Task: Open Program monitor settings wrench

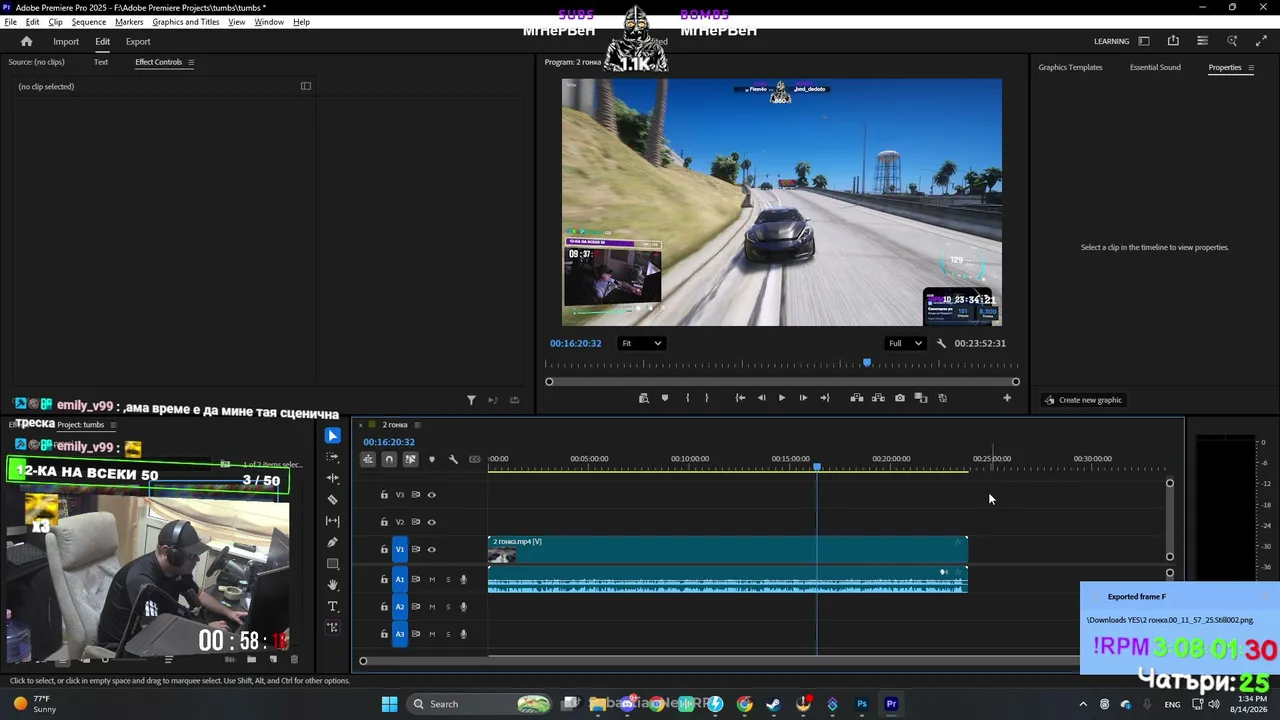Action: (941, 343)
